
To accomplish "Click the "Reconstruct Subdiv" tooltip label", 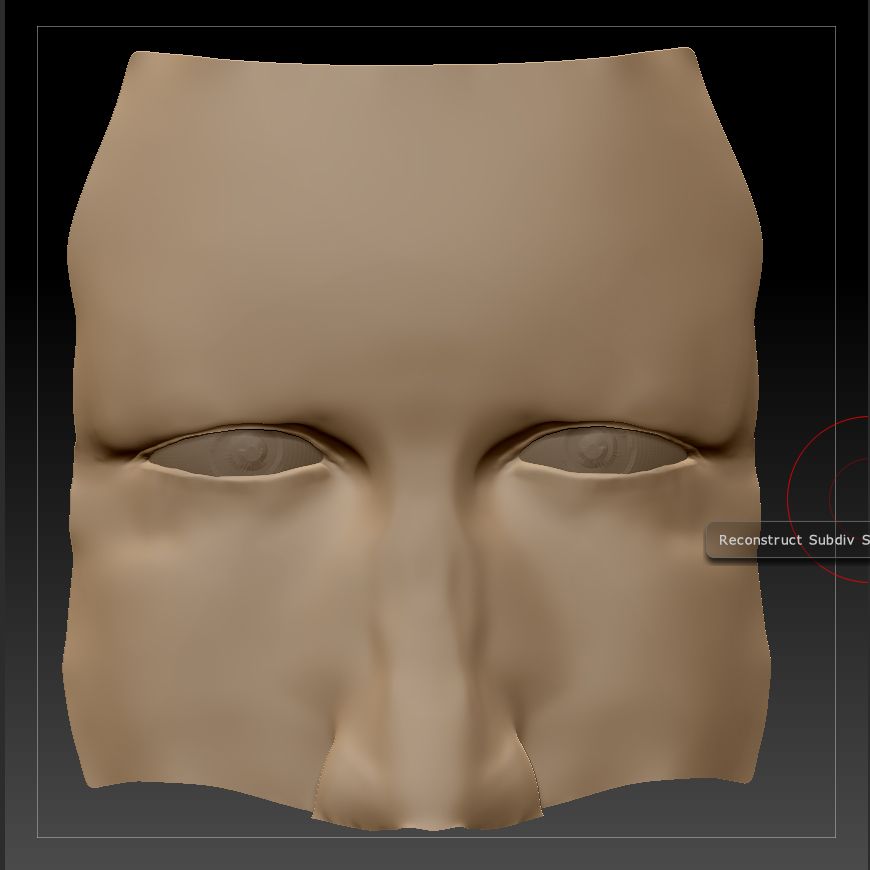I will click(787, 540).
